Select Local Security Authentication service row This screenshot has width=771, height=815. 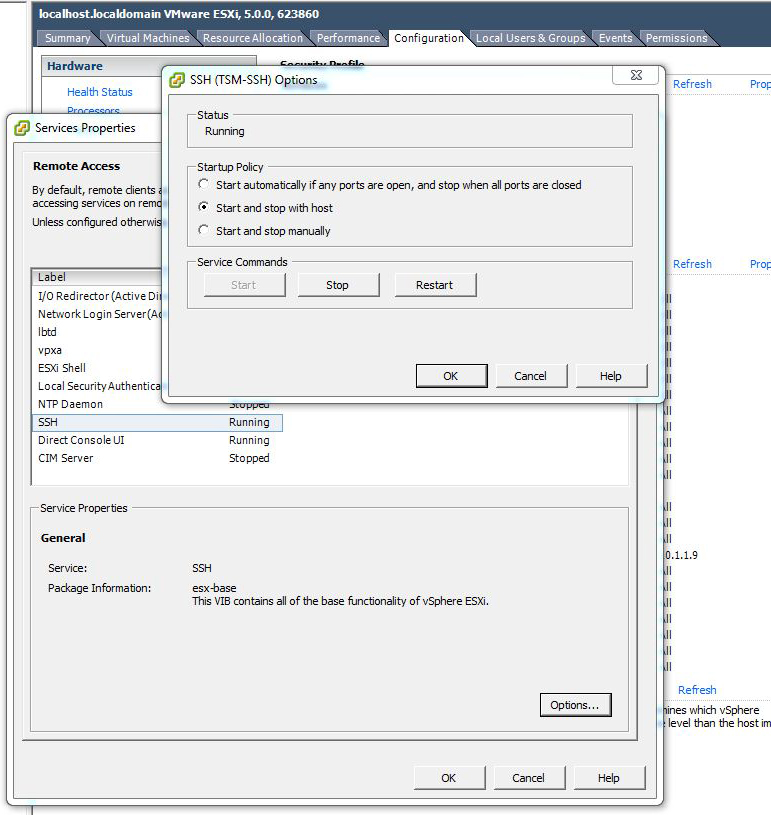tap(99, 386)
